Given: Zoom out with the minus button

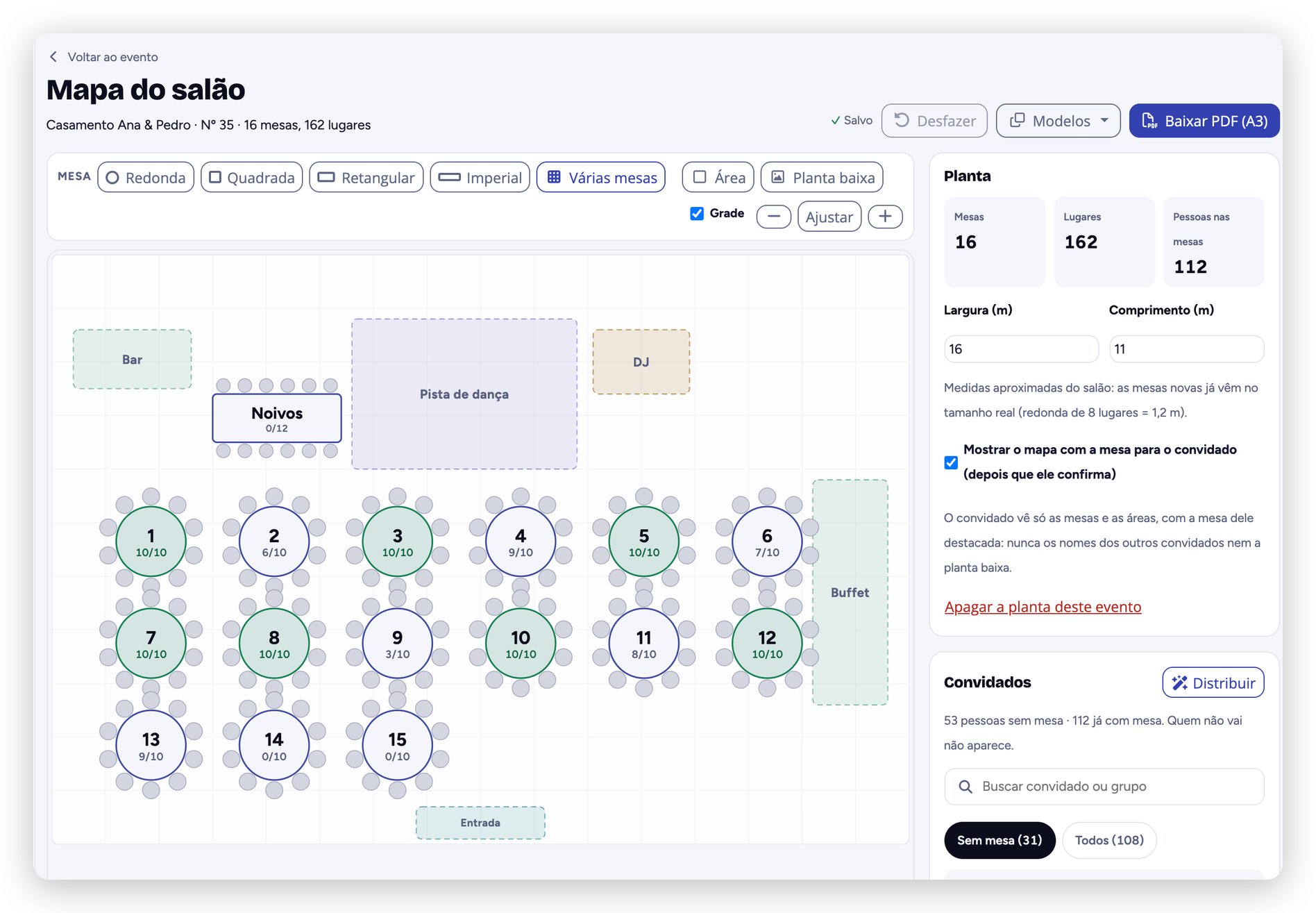Looking at the screenshot, I should tap(774, 217).
